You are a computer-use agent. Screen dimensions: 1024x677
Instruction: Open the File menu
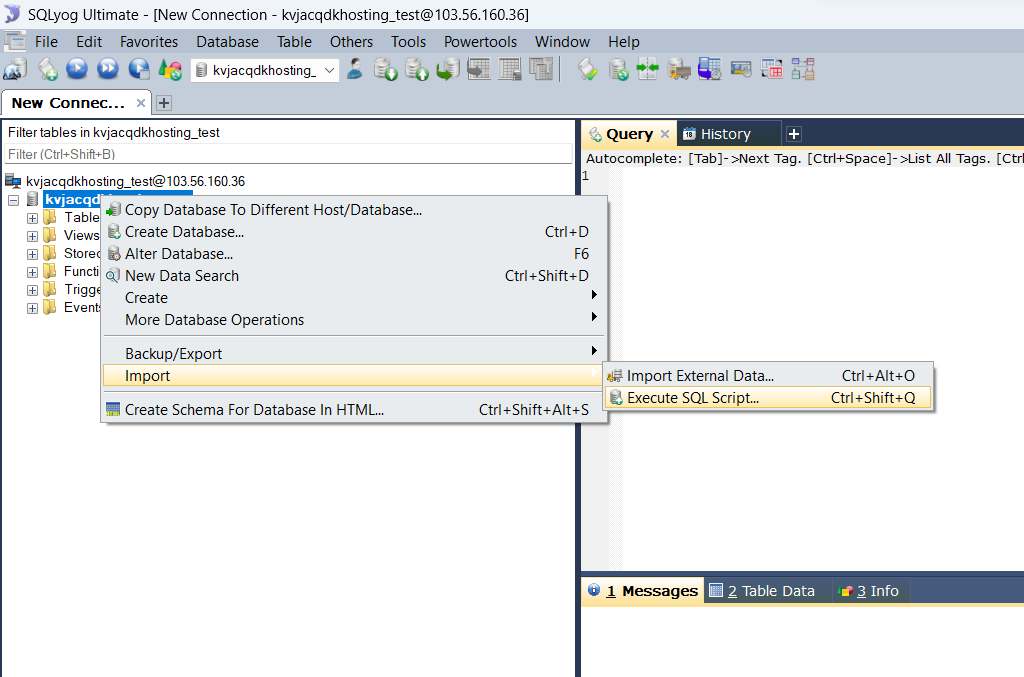(x=46, y=42)
